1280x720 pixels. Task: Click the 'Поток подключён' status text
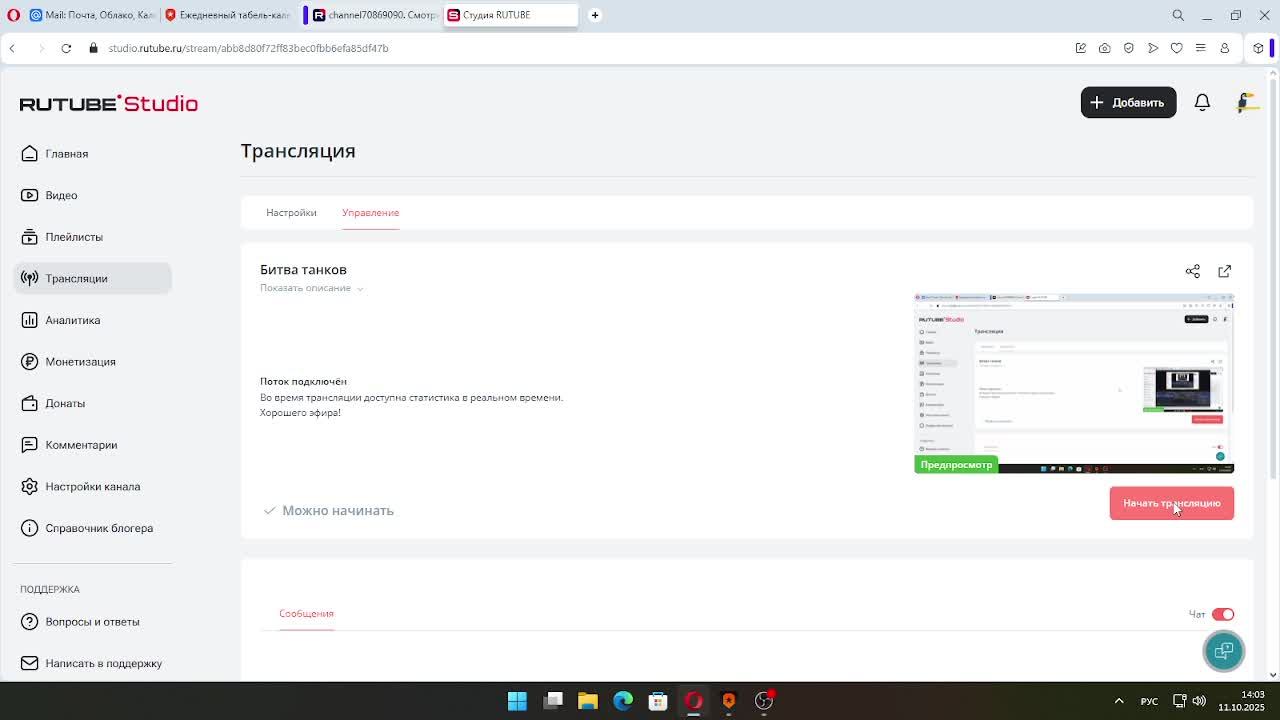point(303,381)
